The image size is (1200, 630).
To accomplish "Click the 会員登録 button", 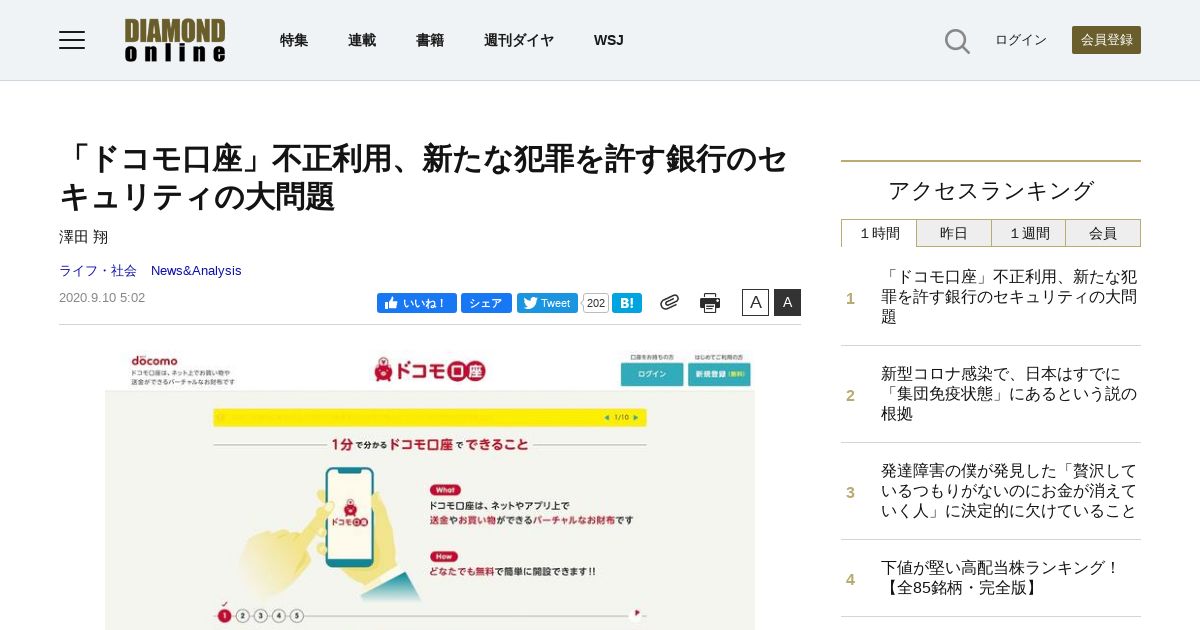I will click(x=1106, y=40).
